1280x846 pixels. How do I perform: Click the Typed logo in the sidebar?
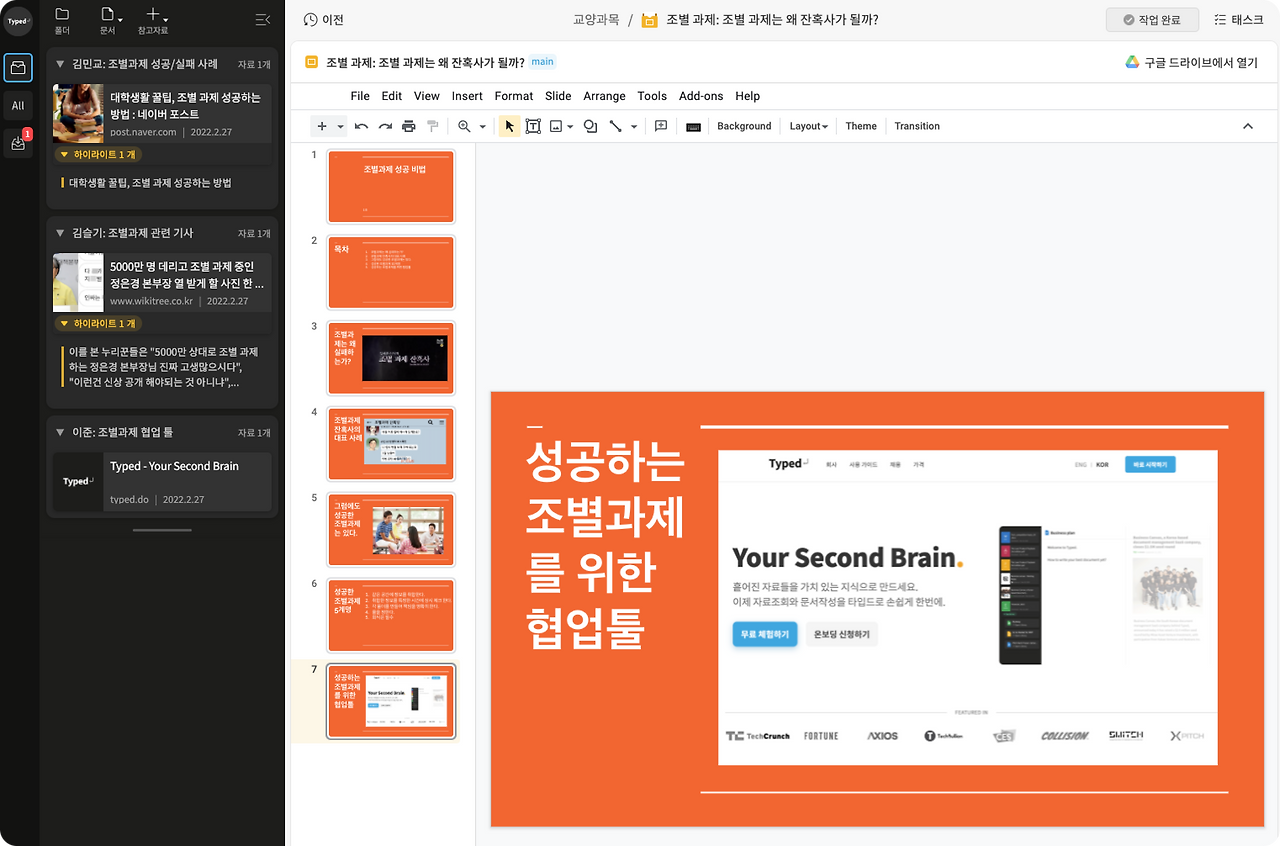(18, 21)
